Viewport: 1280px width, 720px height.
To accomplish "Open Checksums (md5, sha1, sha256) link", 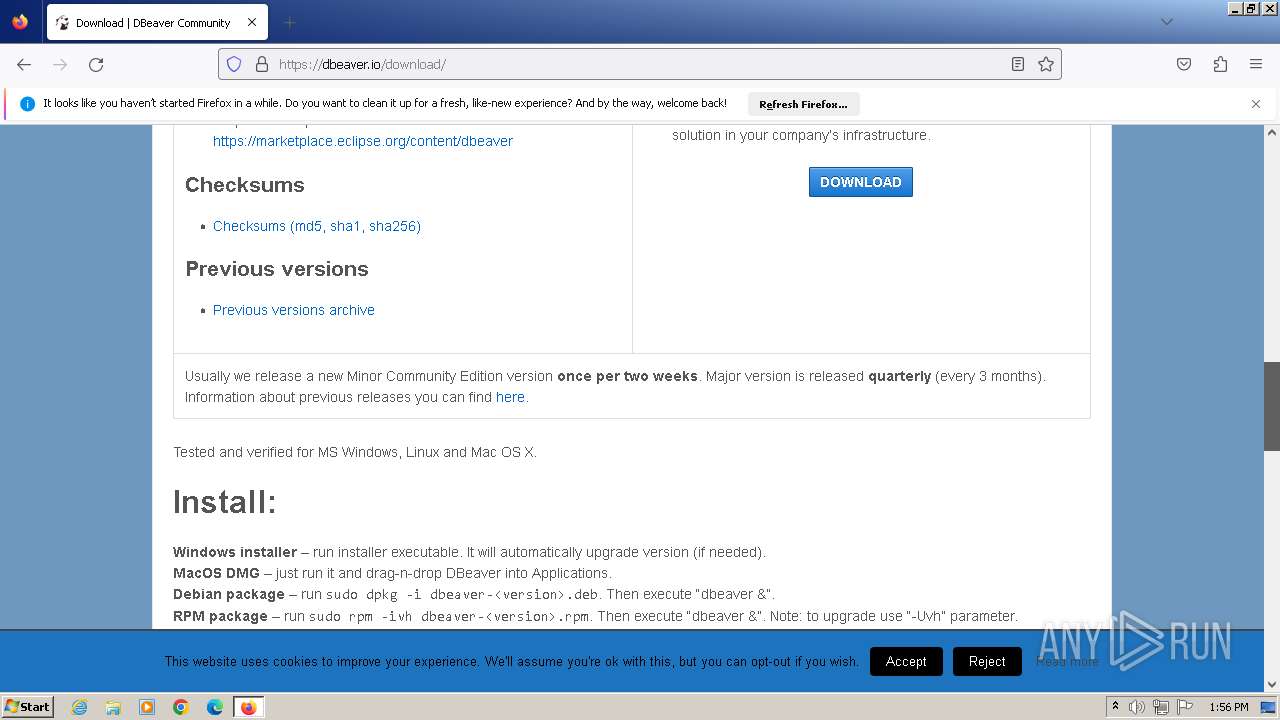I will (317, 226).
